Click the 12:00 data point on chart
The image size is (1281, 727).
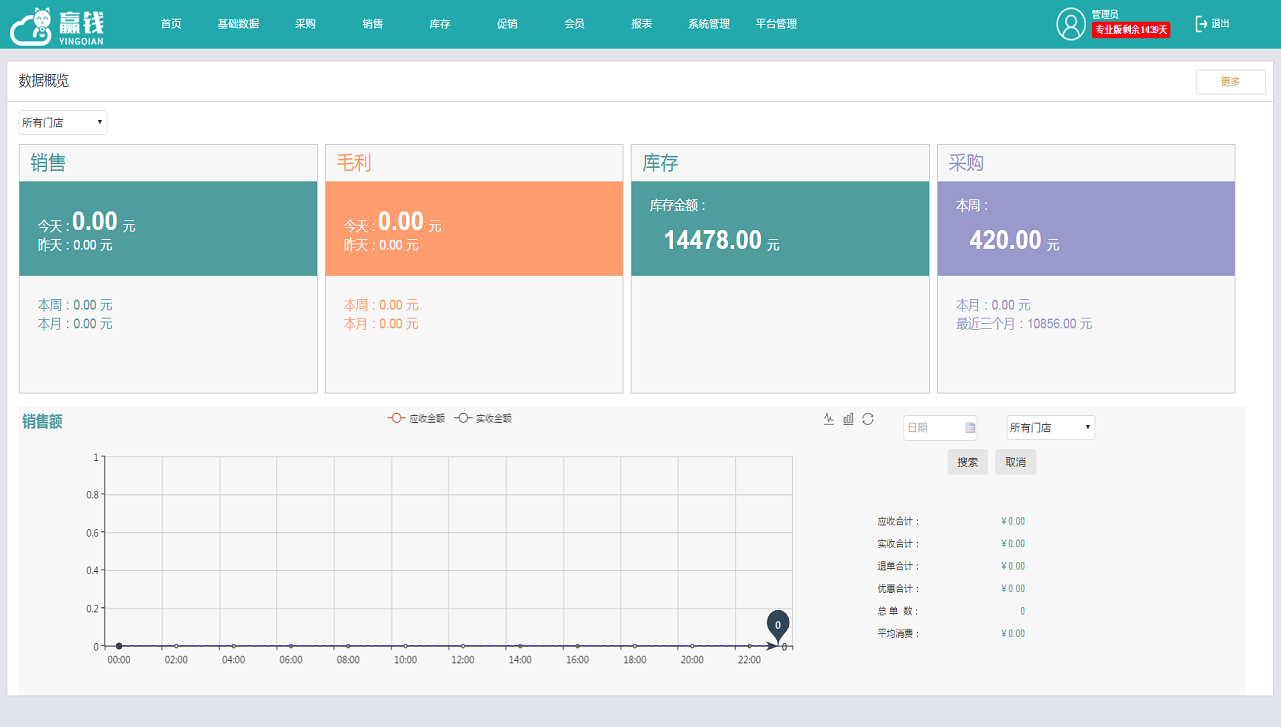click(x=462, y=646)
